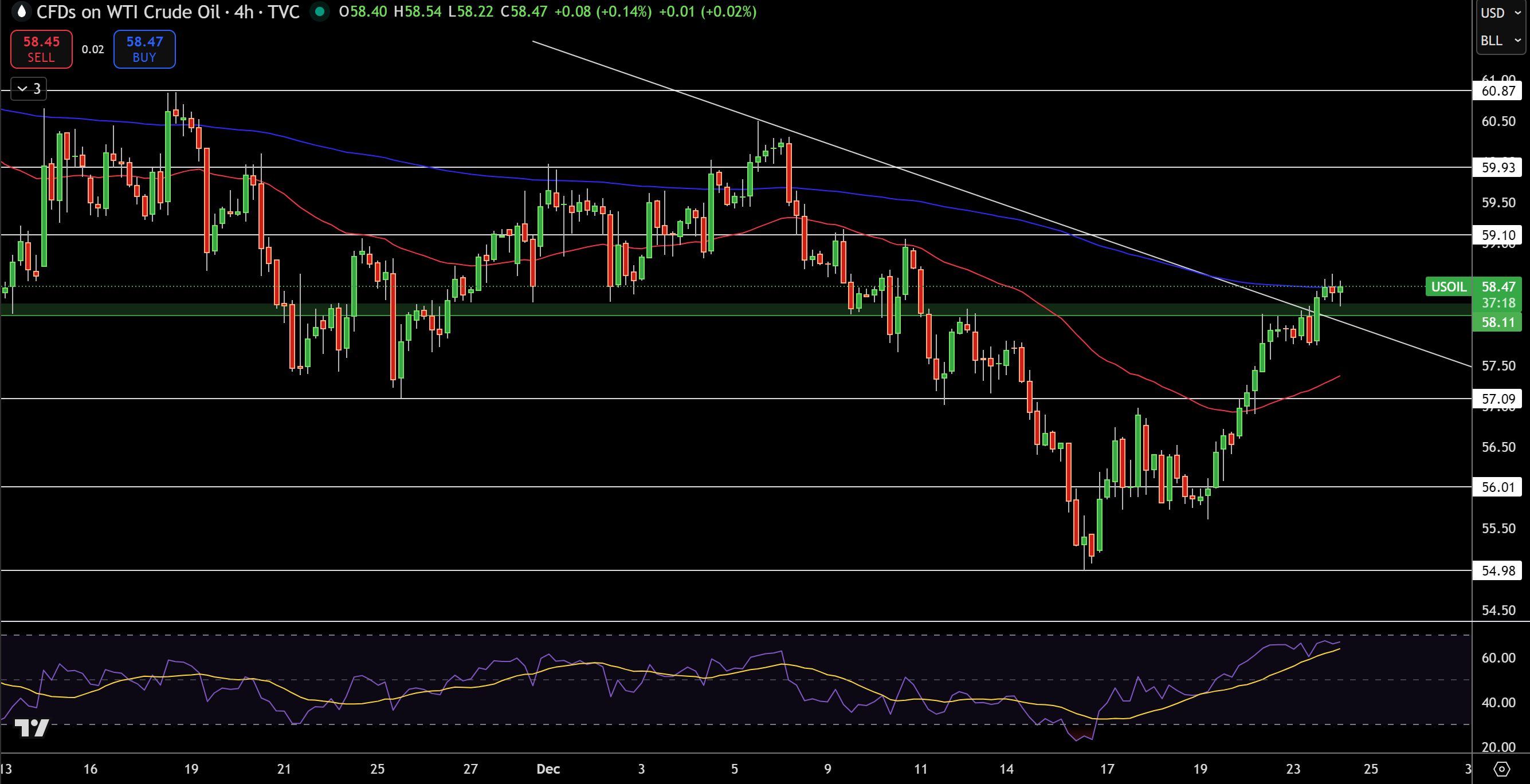Click the 23 date label on time axis

1293,769
